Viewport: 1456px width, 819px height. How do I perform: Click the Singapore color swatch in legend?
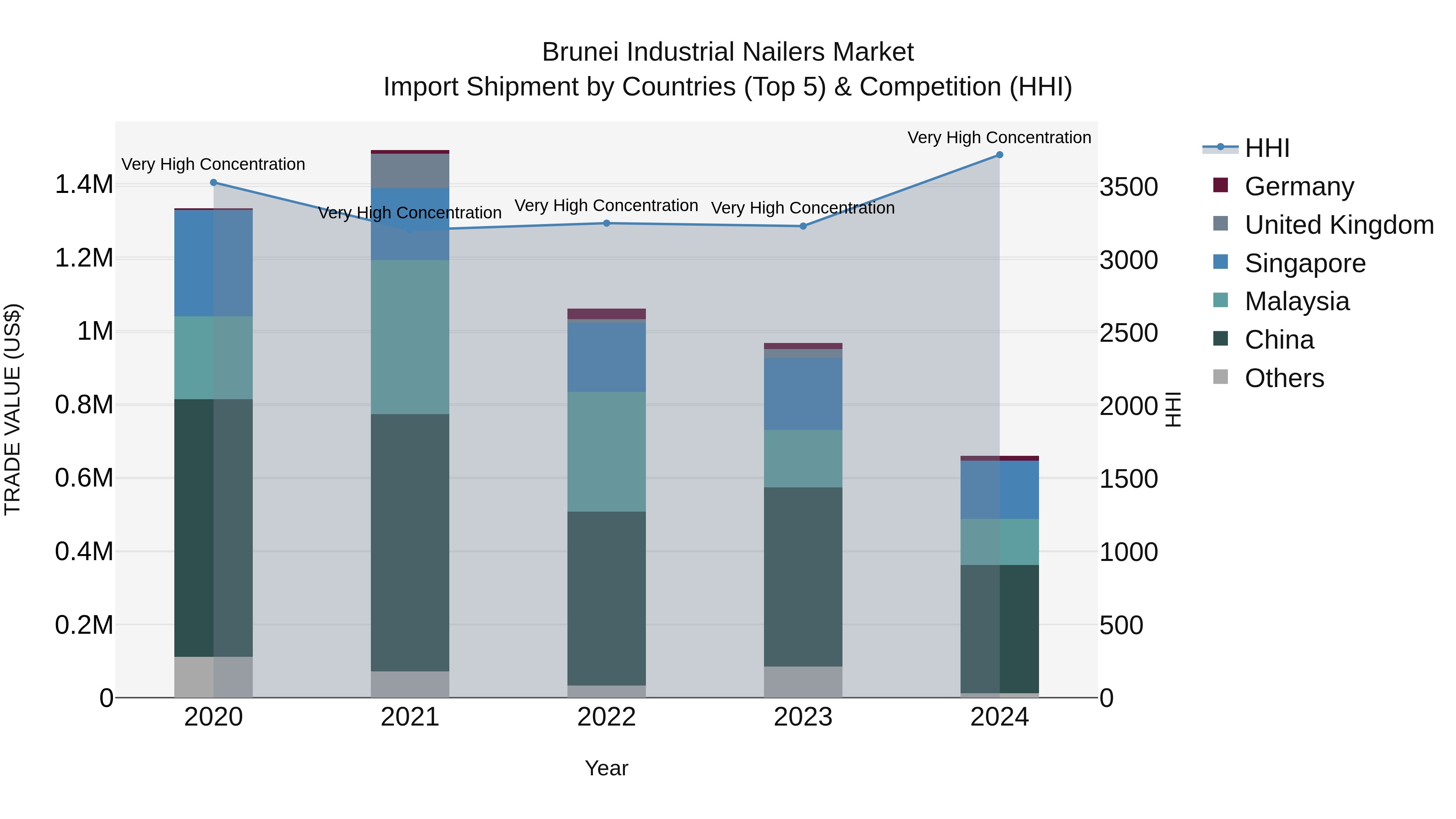(1221, 262)
